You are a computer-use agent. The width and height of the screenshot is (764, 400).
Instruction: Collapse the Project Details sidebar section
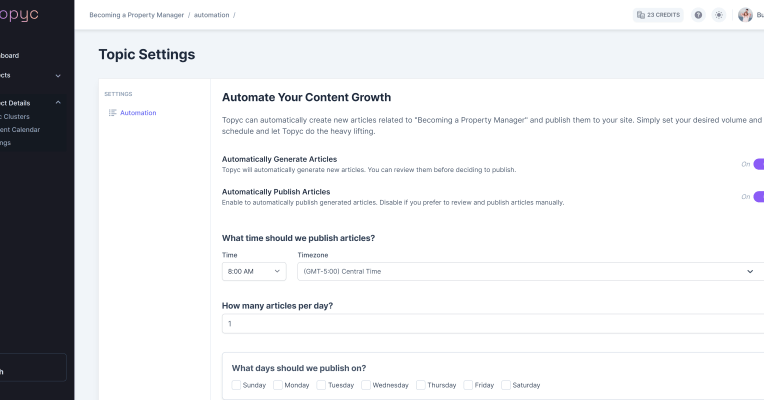click(x=58, y=102)
